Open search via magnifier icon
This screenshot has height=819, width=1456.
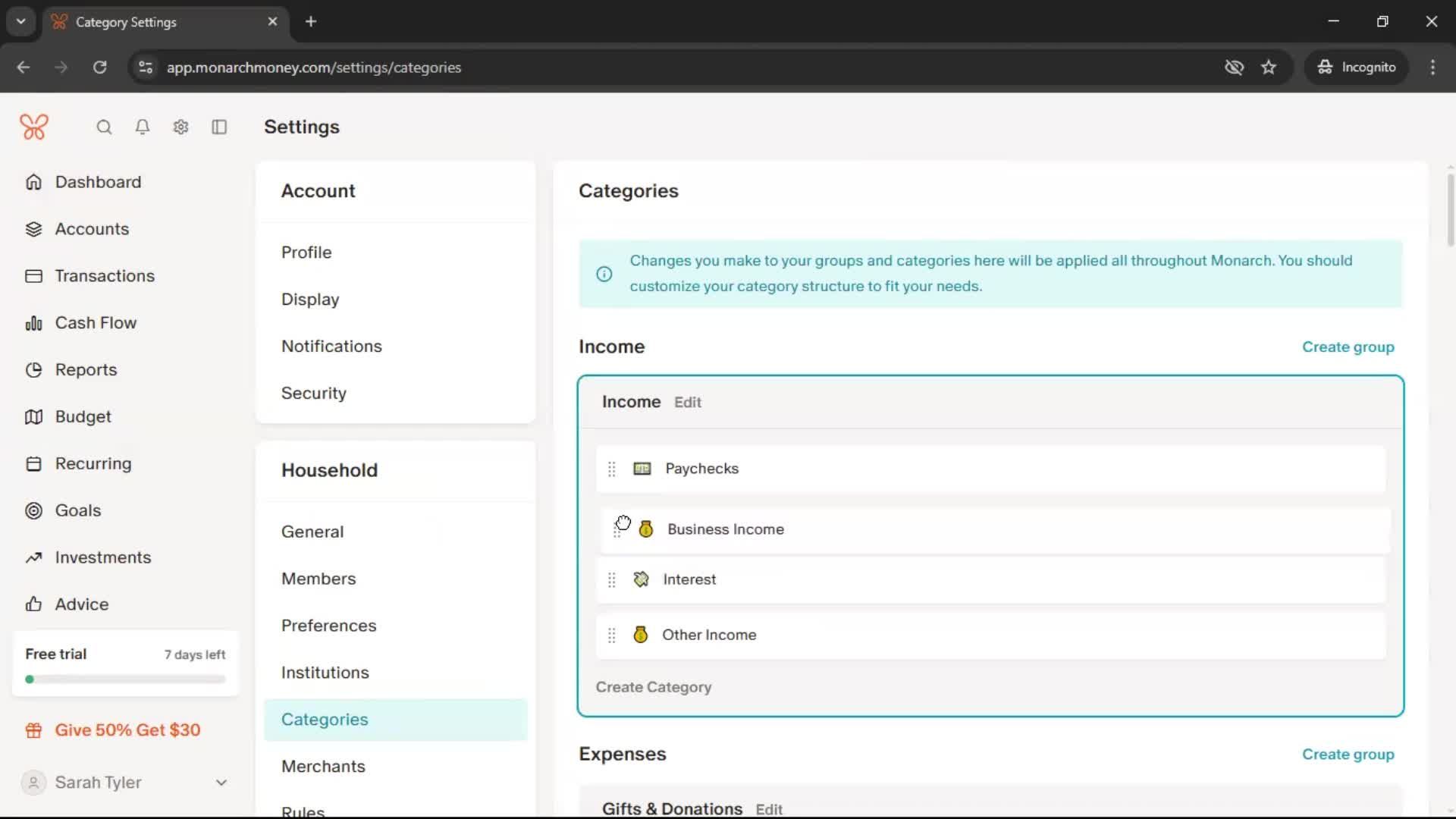click(x=104, y=127)
